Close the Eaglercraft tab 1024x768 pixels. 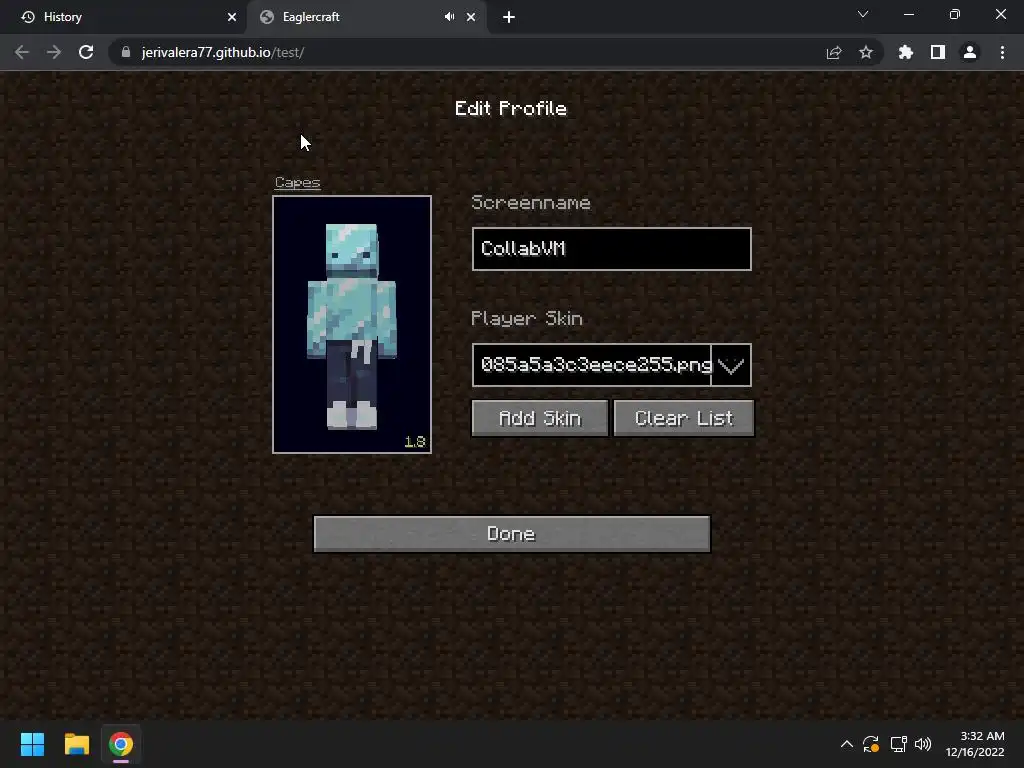[x=471, y=17]
